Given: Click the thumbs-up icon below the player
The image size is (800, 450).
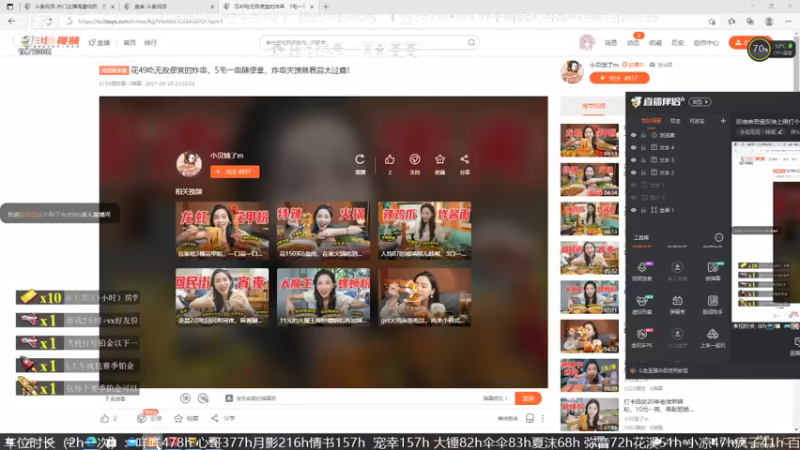Looking at the screenshot, I should 105,418.
